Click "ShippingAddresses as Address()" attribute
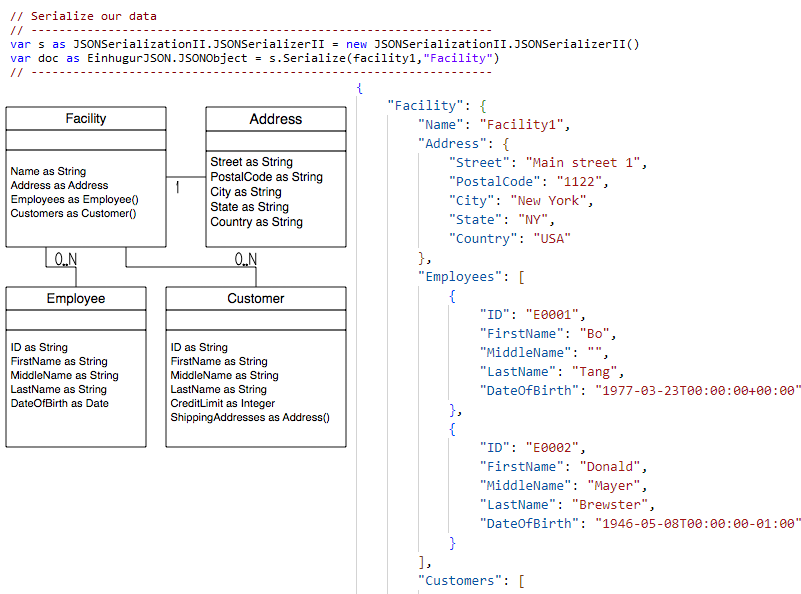The width and height of the screenshot is (801, 594). (x=250, y=417)
